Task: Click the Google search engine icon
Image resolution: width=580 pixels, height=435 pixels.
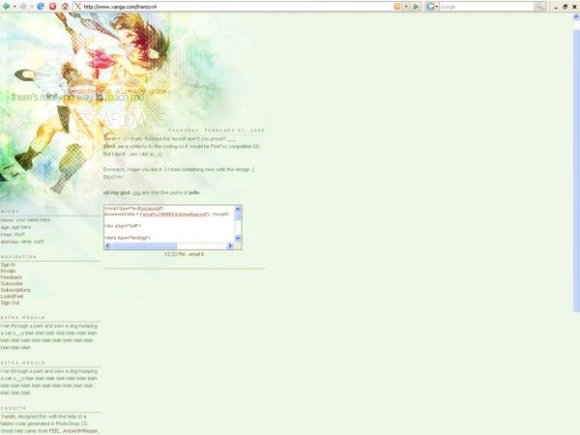Action: pyautogui.click(x=430, y=6)
